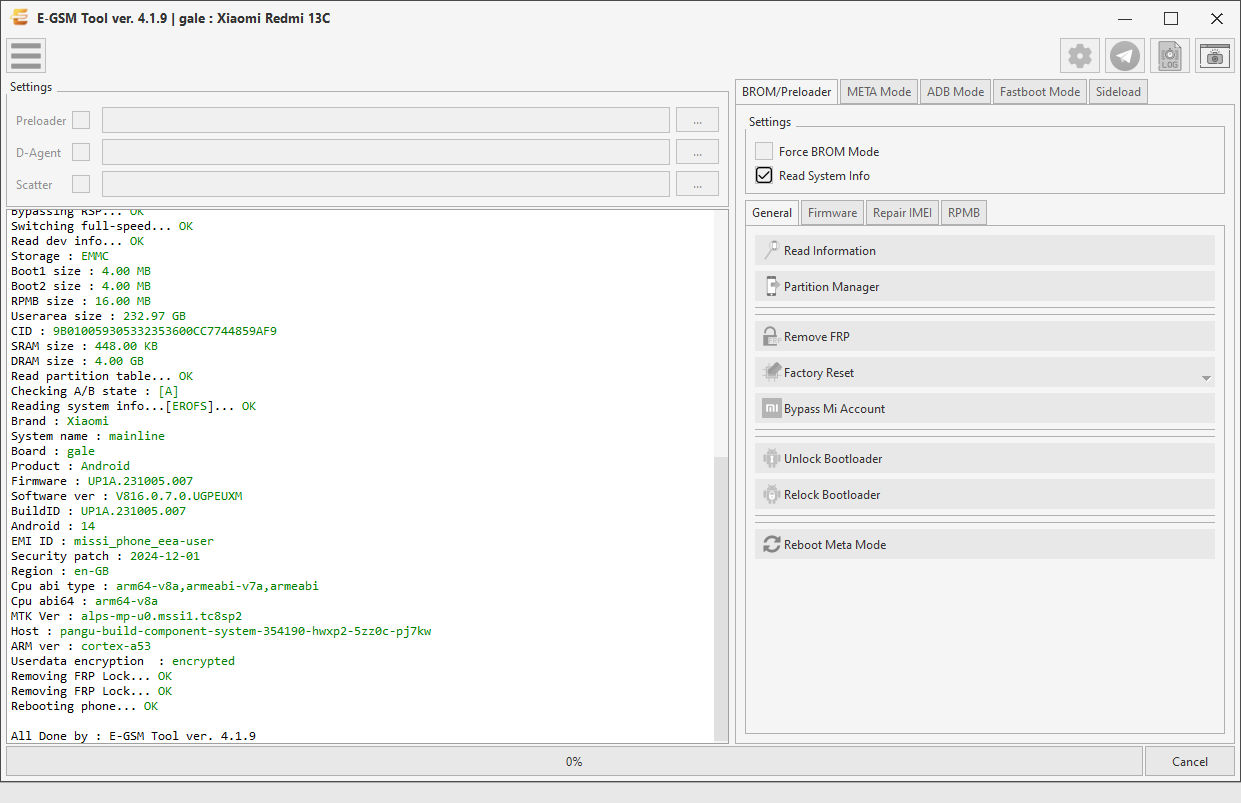Screen dimensions: 1241x803
Task: Click the Factory Reset chip icon
Action: pyautogui.click(x=771, y=373)
